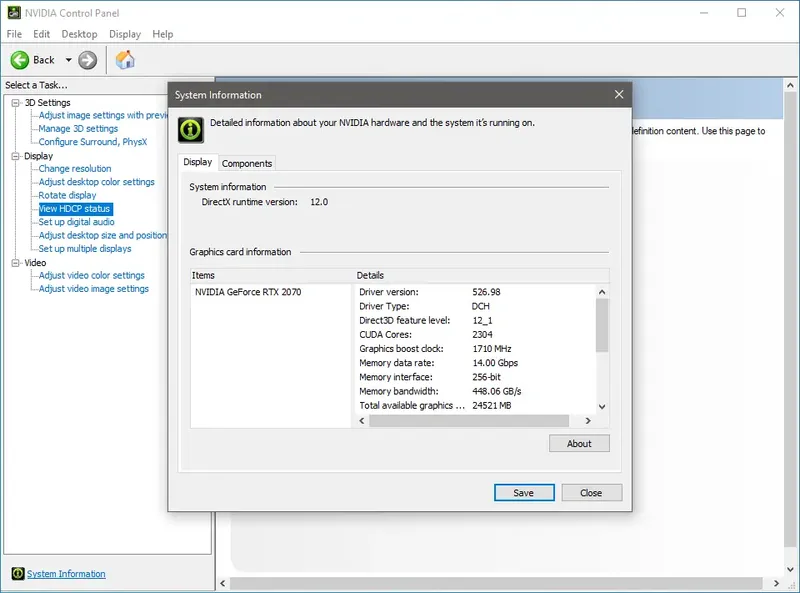
Task: Click the details horizontal scrollbar thumb
Action: tap(469, 421)
